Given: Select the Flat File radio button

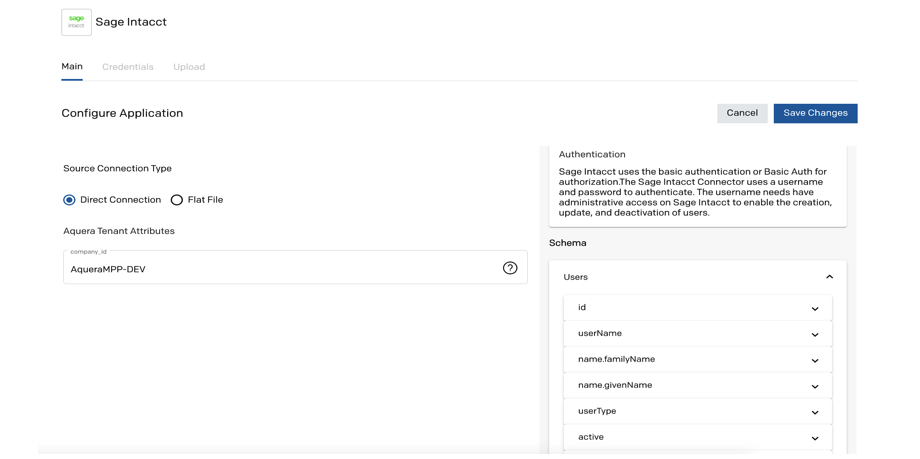Looking at the screenshot, I should point(177,200).
